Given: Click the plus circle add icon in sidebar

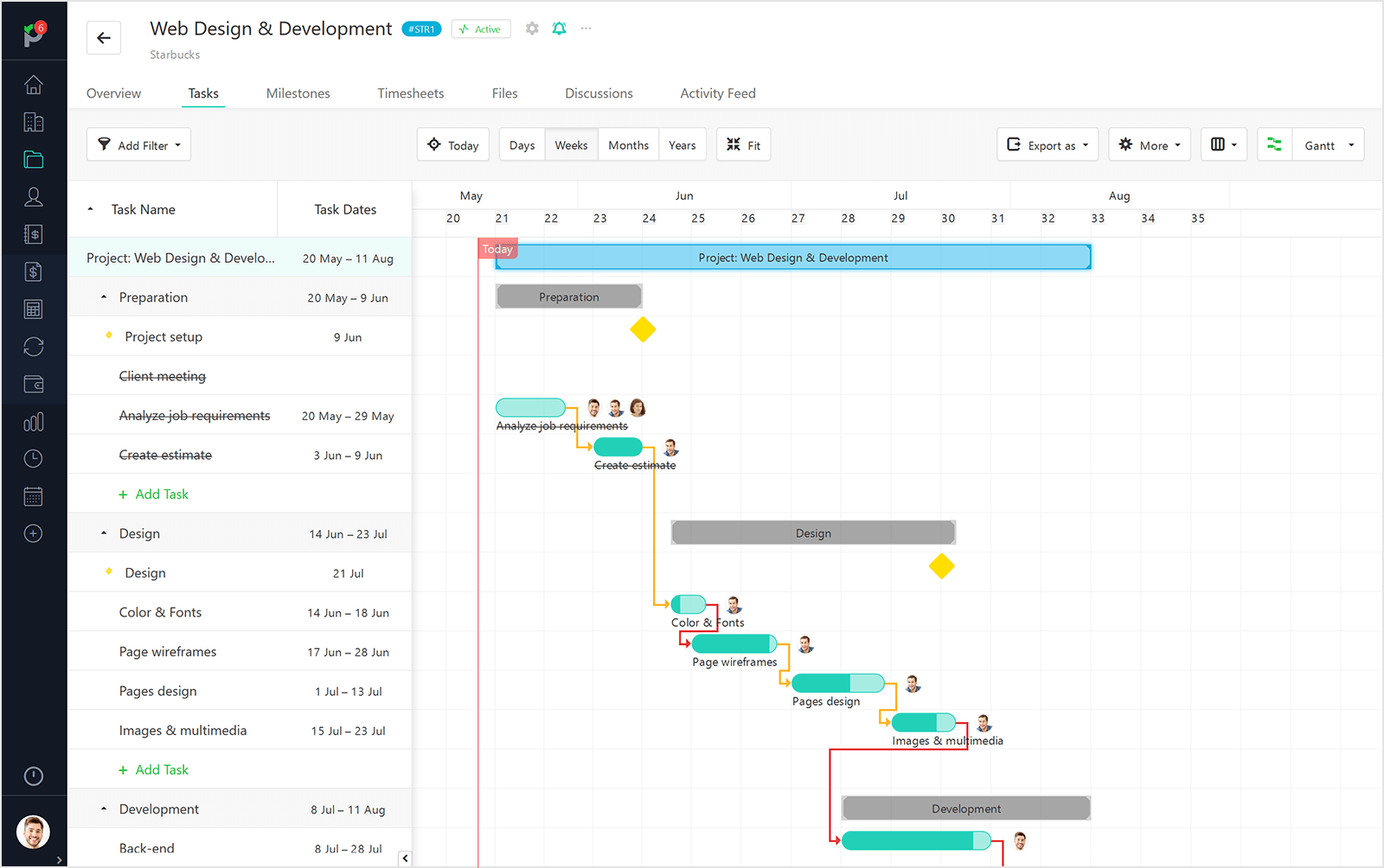Looking at the screenshot, I should (x=34, y=533).
